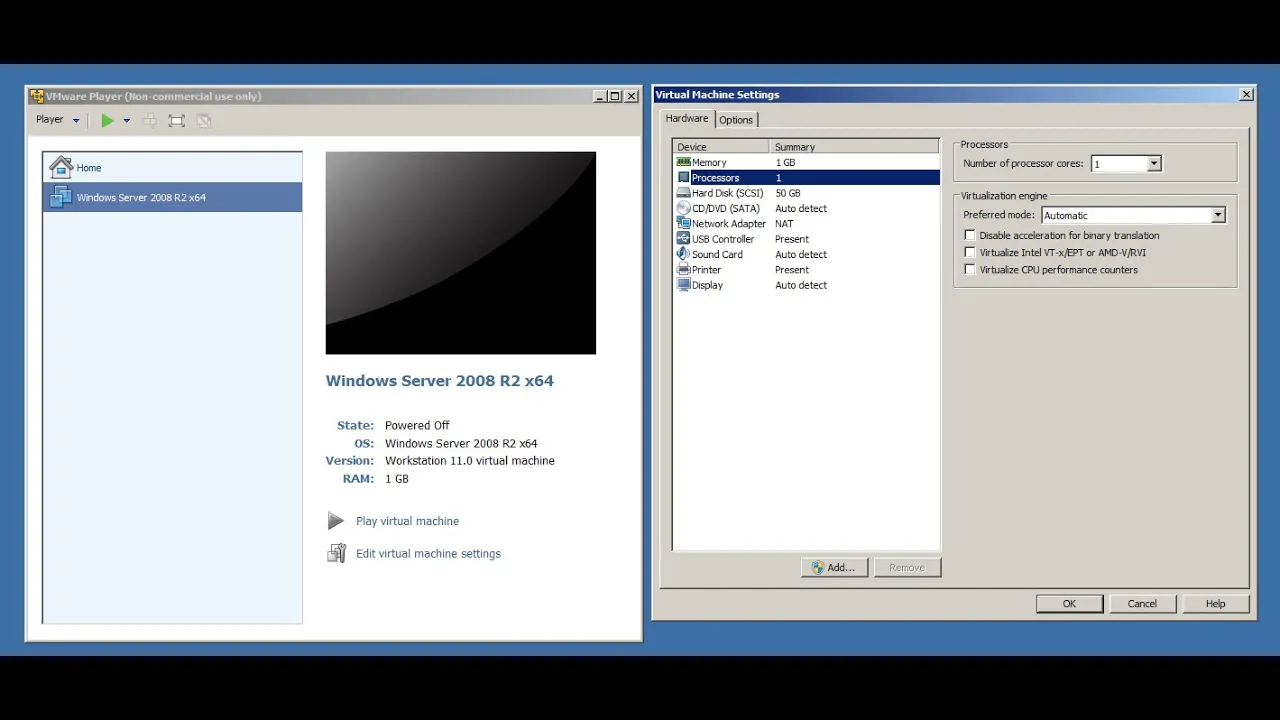The height and width of the screenshot is (720, 1280).
Task: Click the Home house icon in library
Action: (x=61, y=167)
